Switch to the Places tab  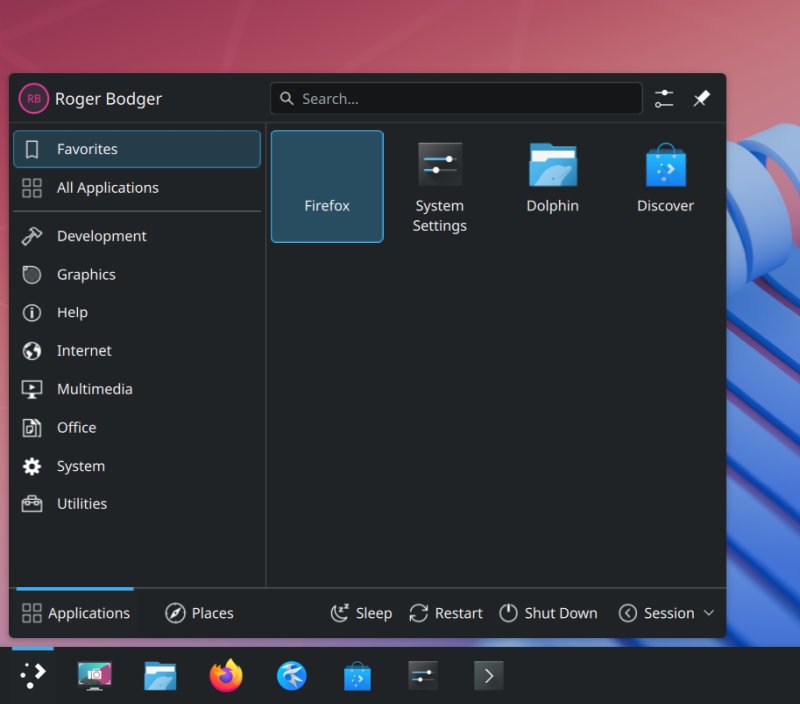198,613
